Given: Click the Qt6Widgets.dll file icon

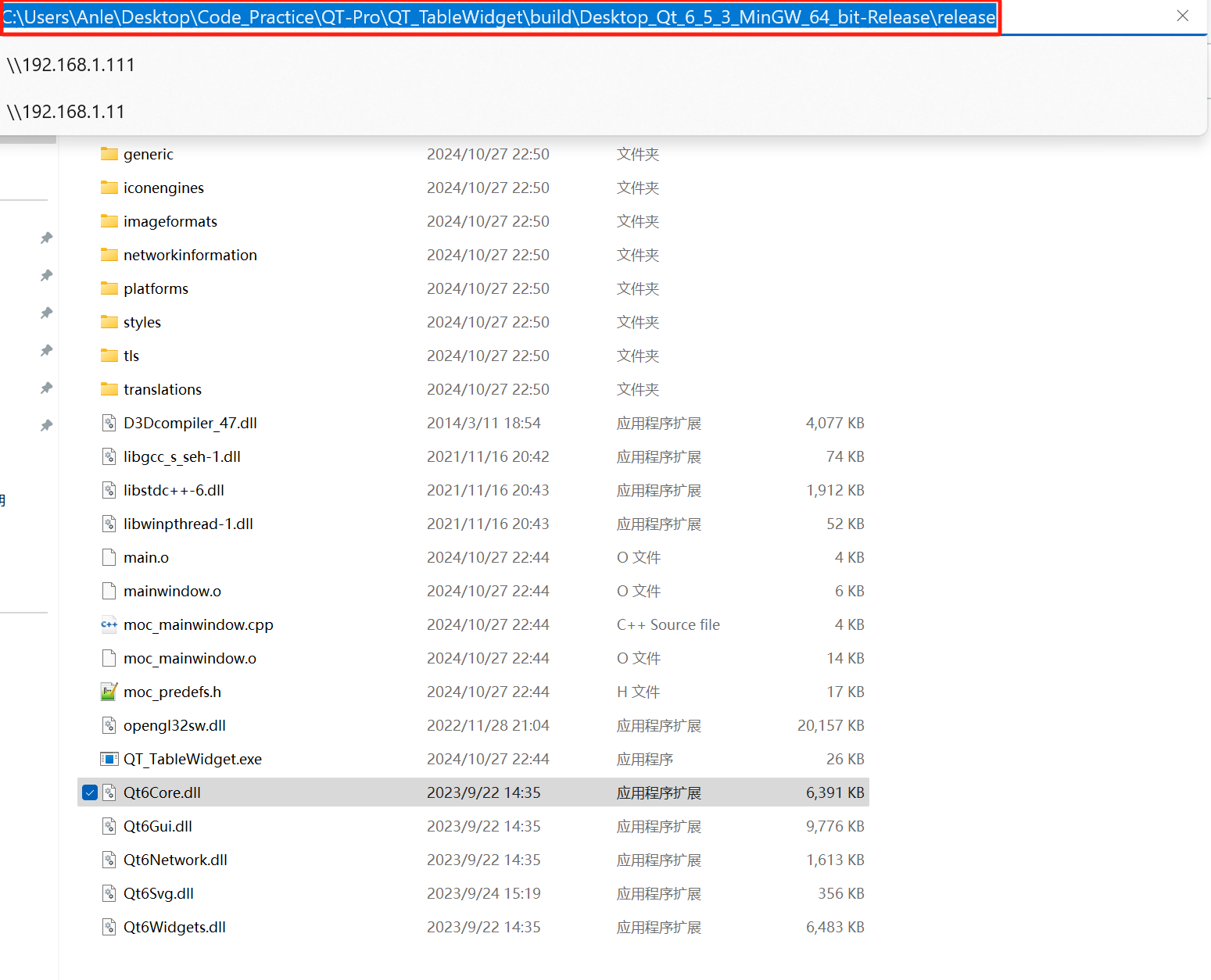Looking at the screenshot, I should 109,927.
